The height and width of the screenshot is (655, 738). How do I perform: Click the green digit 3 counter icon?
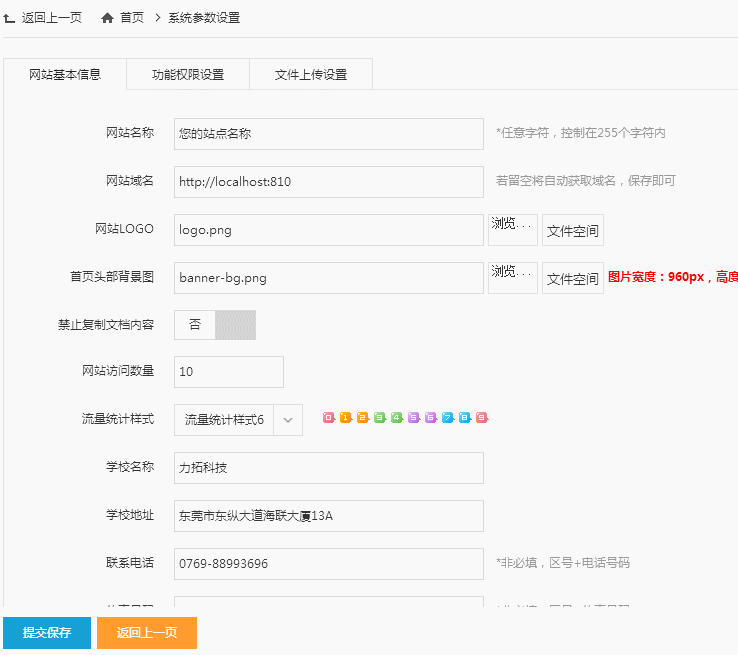(x=379, y=418)
